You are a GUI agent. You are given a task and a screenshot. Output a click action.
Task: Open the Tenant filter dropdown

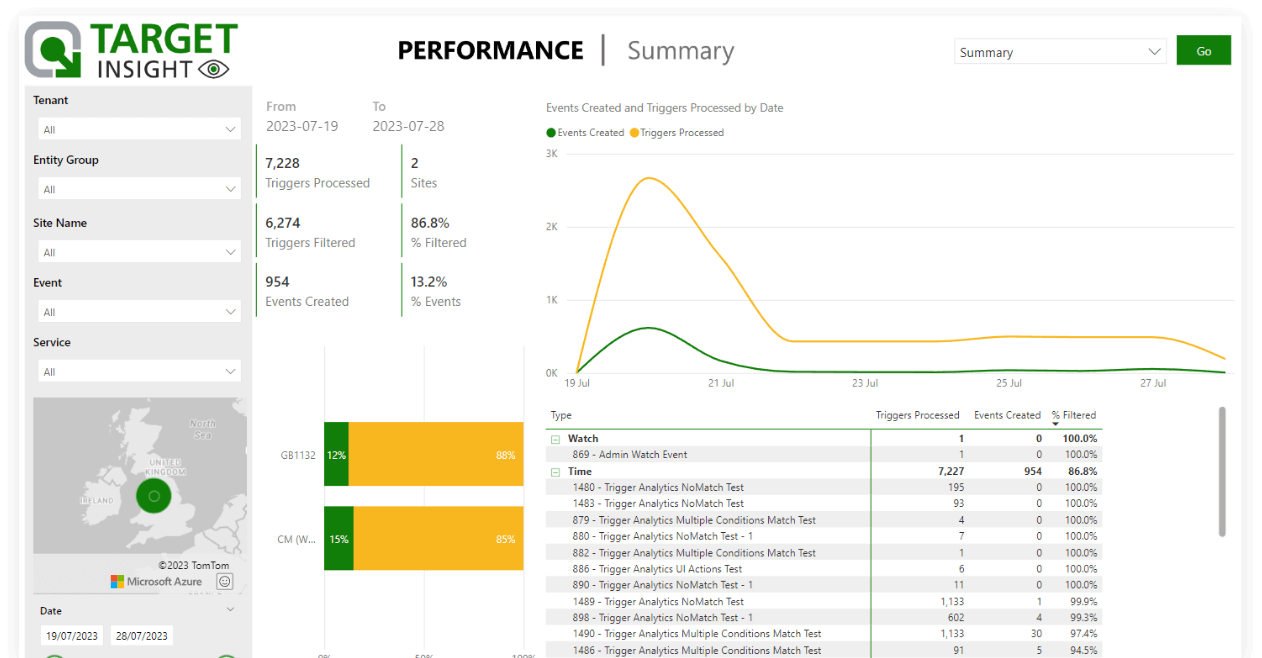coord(139,130)
